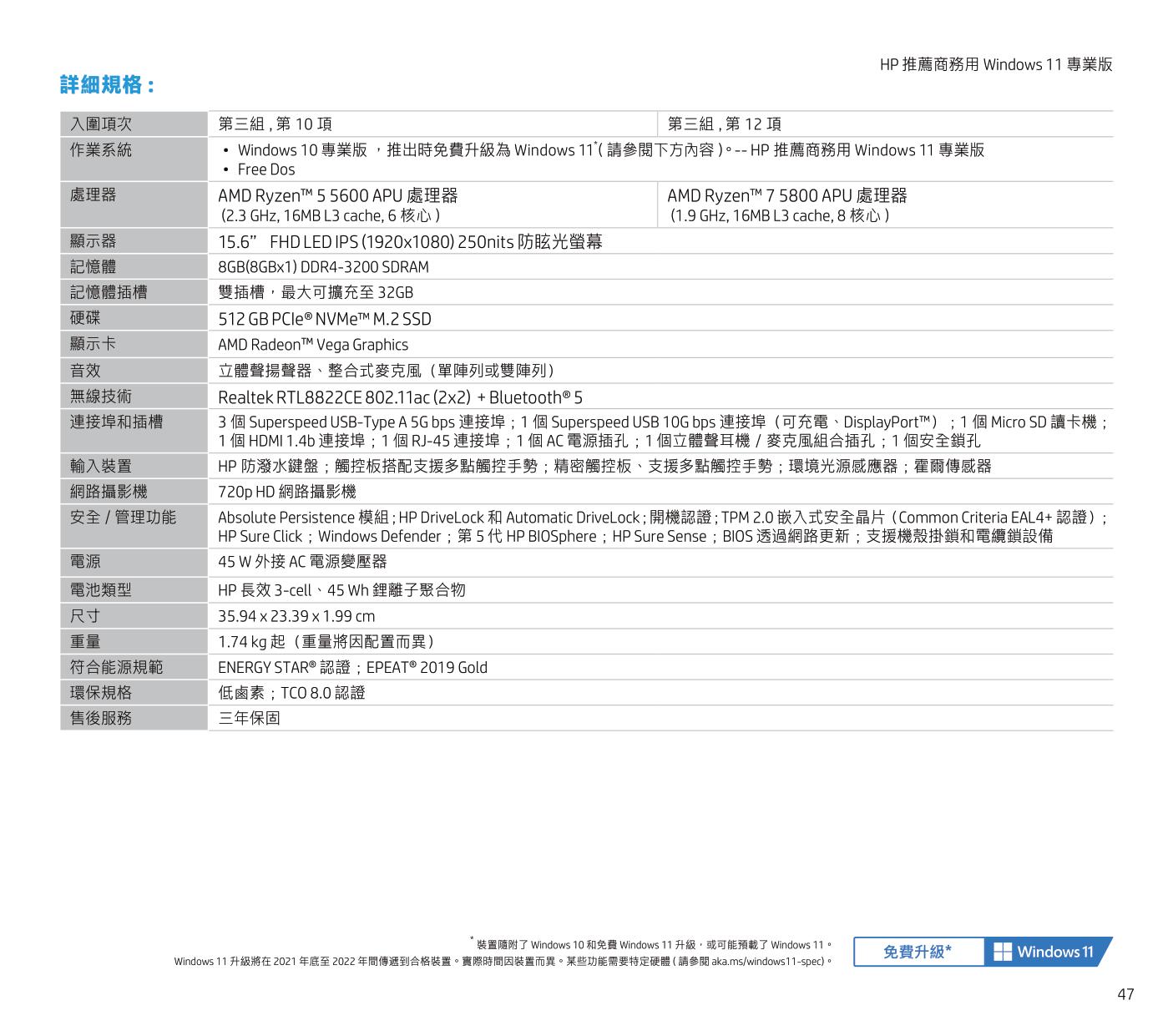Click the AMD Radeon Vega Graphics text
Screen dimensions: 1173x1036
[313, 345]
